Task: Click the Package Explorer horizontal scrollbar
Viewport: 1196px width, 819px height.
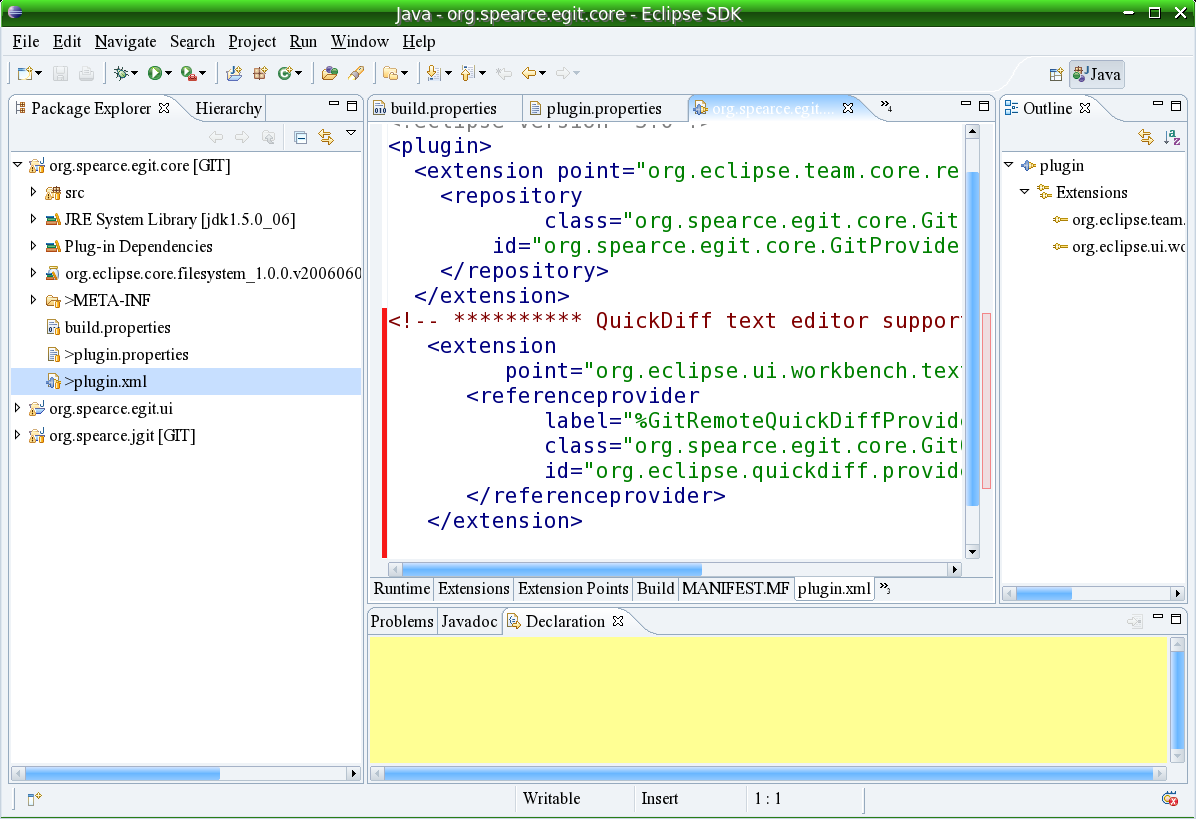Action: 122,773
